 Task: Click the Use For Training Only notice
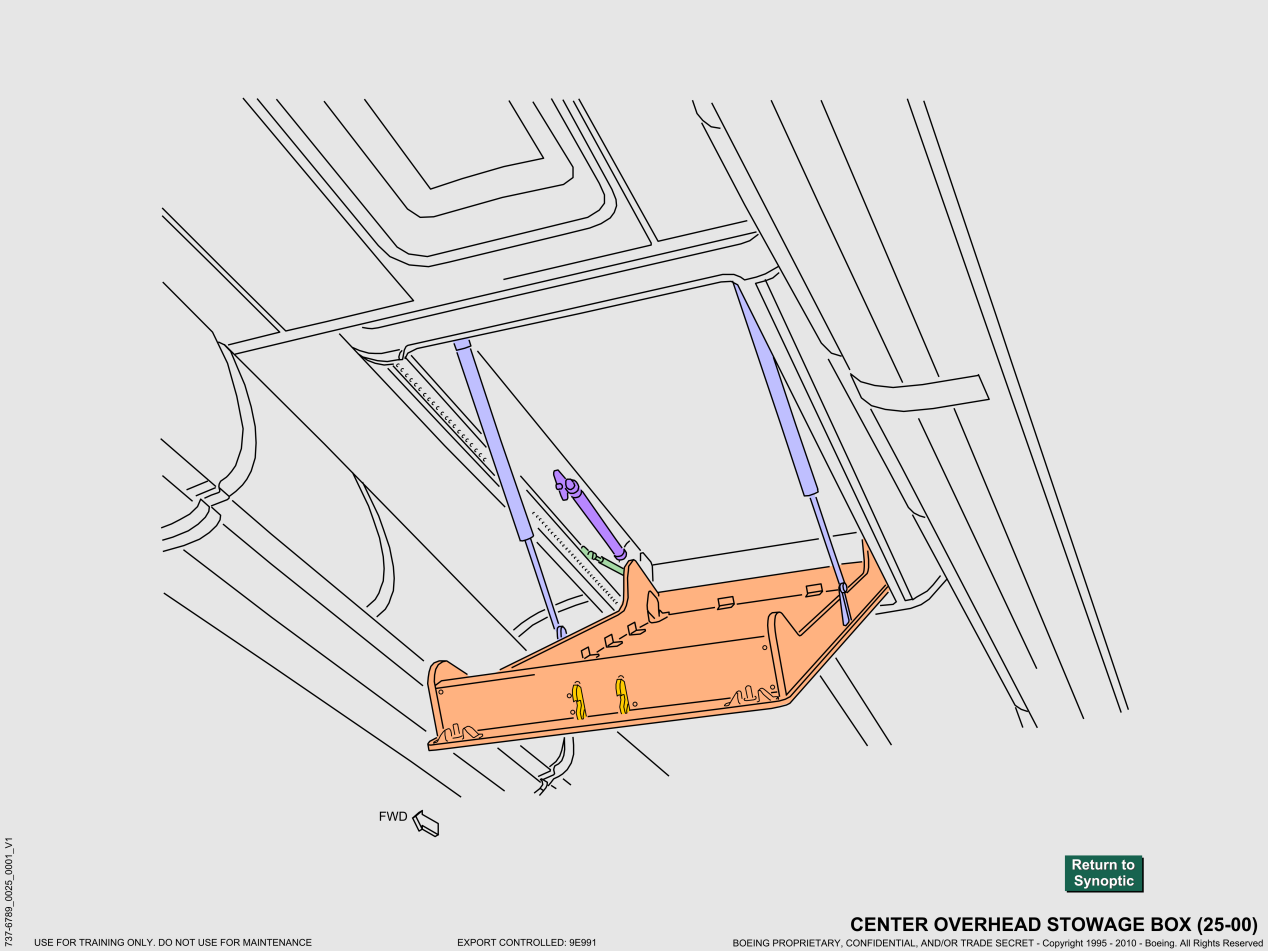173,942
